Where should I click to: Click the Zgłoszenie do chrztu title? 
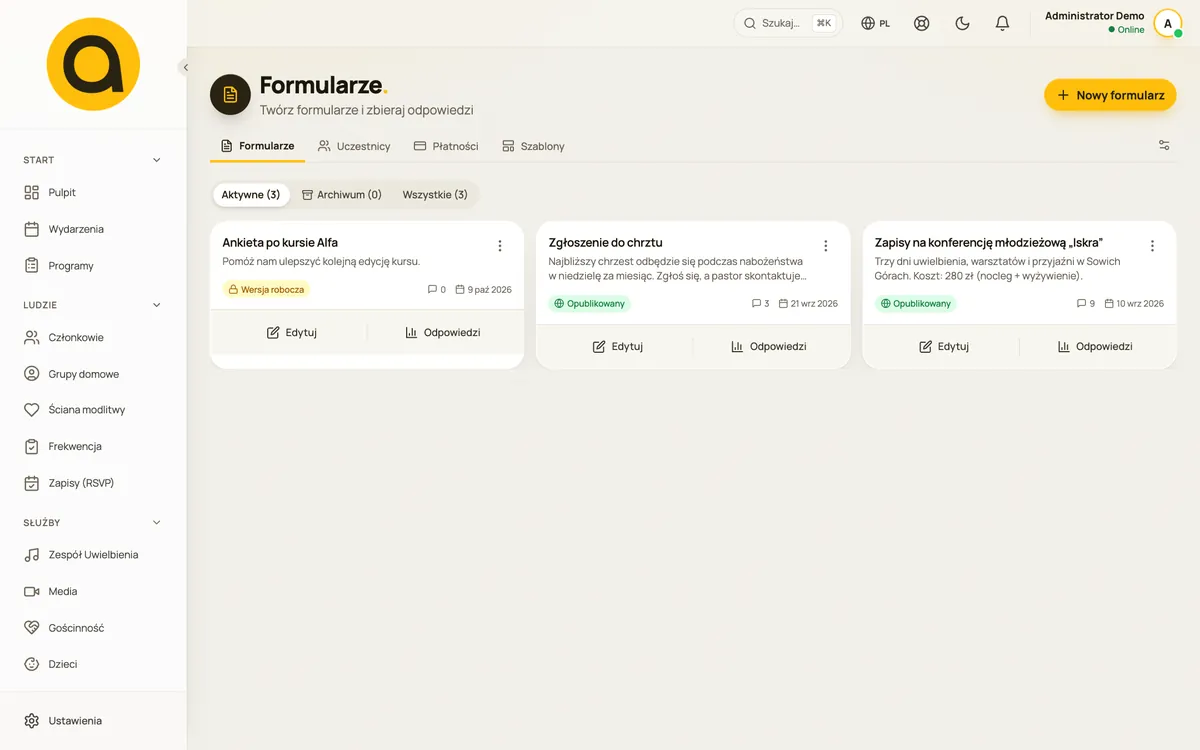point(605,243)
